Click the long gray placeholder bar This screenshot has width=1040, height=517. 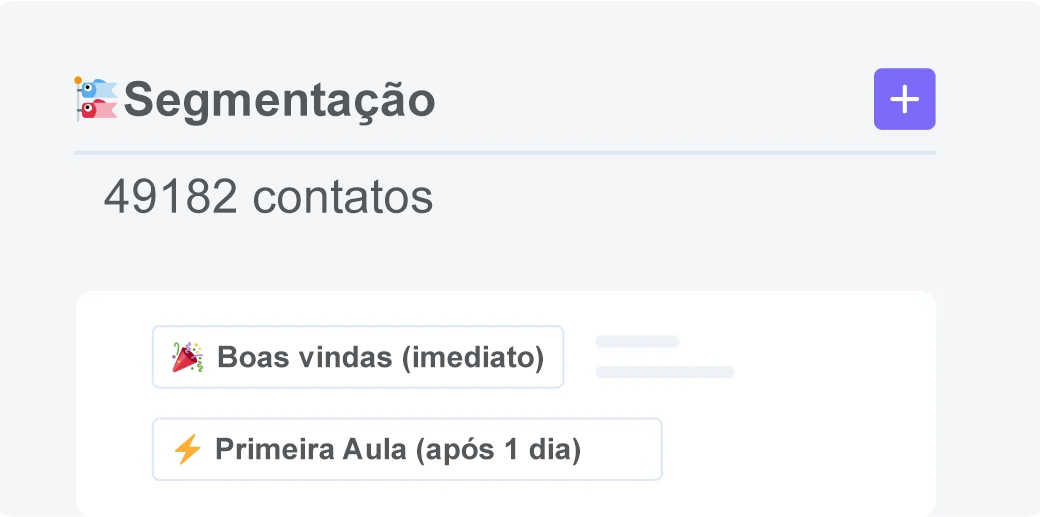[x=665, y=372]
